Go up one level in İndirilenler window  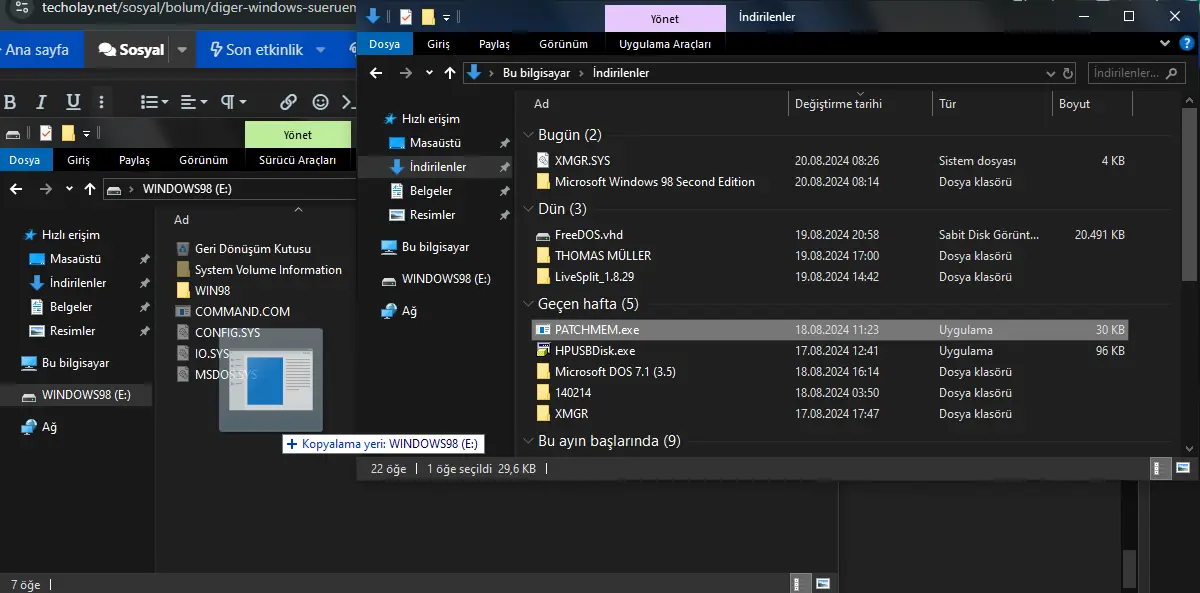click(450, 73)
